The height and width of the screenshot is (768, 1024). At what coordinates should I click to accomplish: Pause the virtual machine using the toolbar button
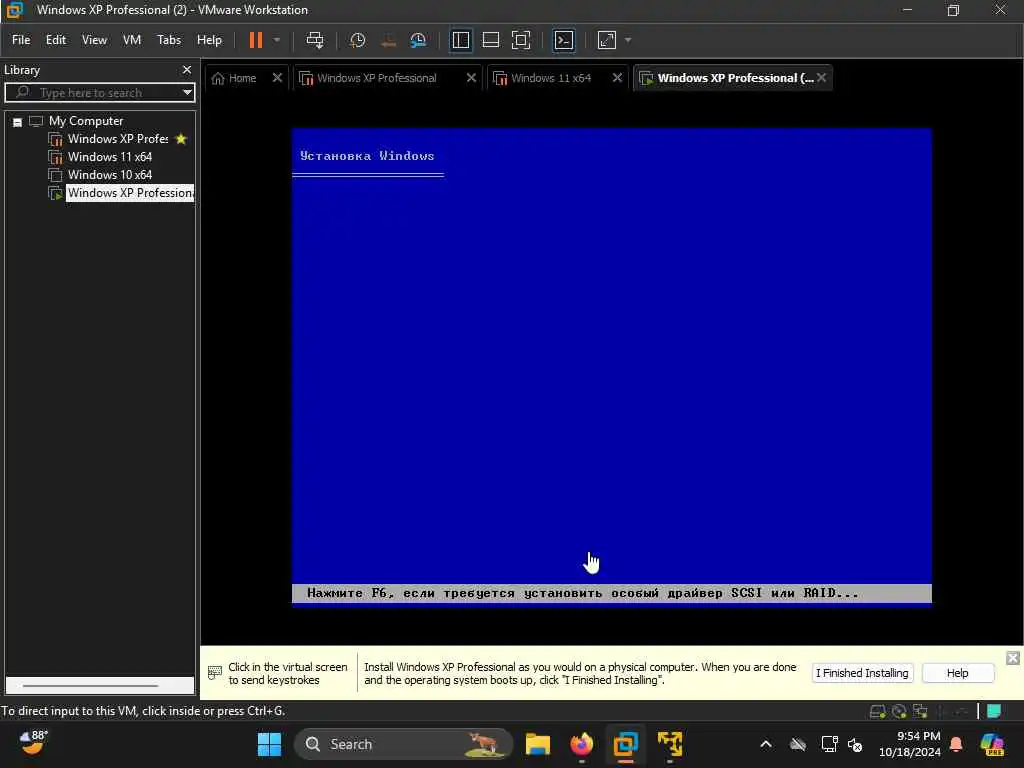pos(255,40)
